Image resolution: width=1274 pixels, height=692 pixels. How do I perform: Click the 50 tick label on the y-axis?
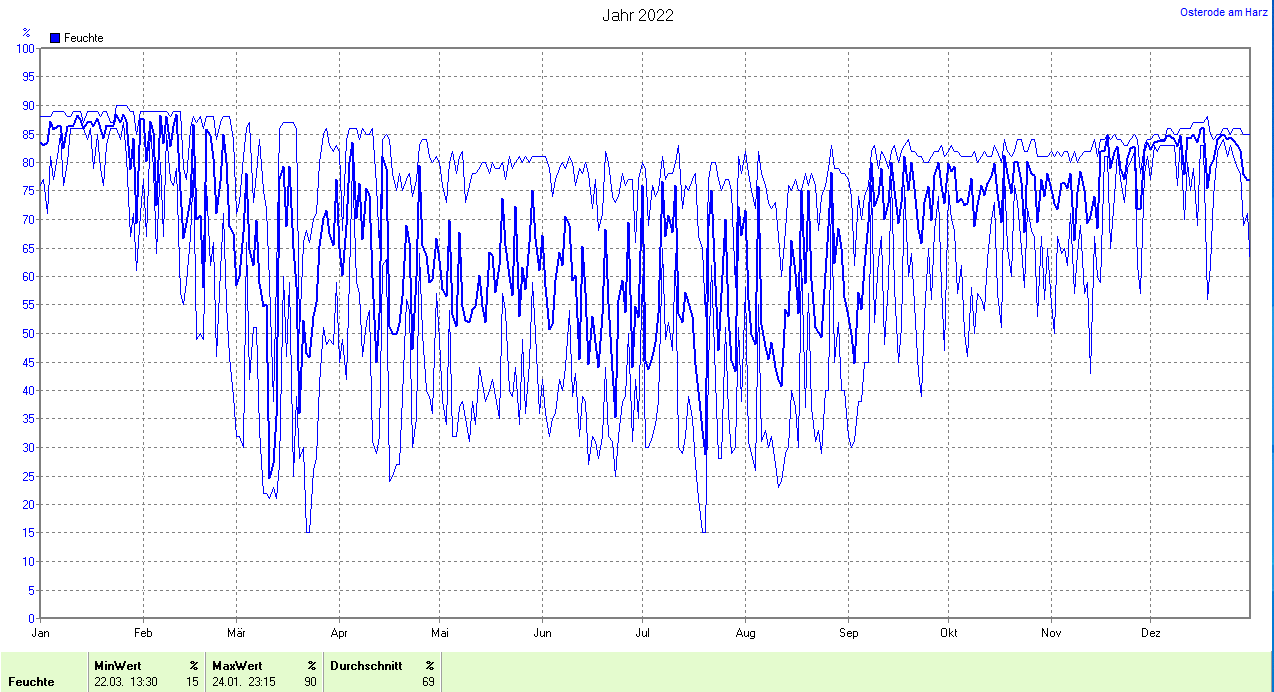pos(28,334)
